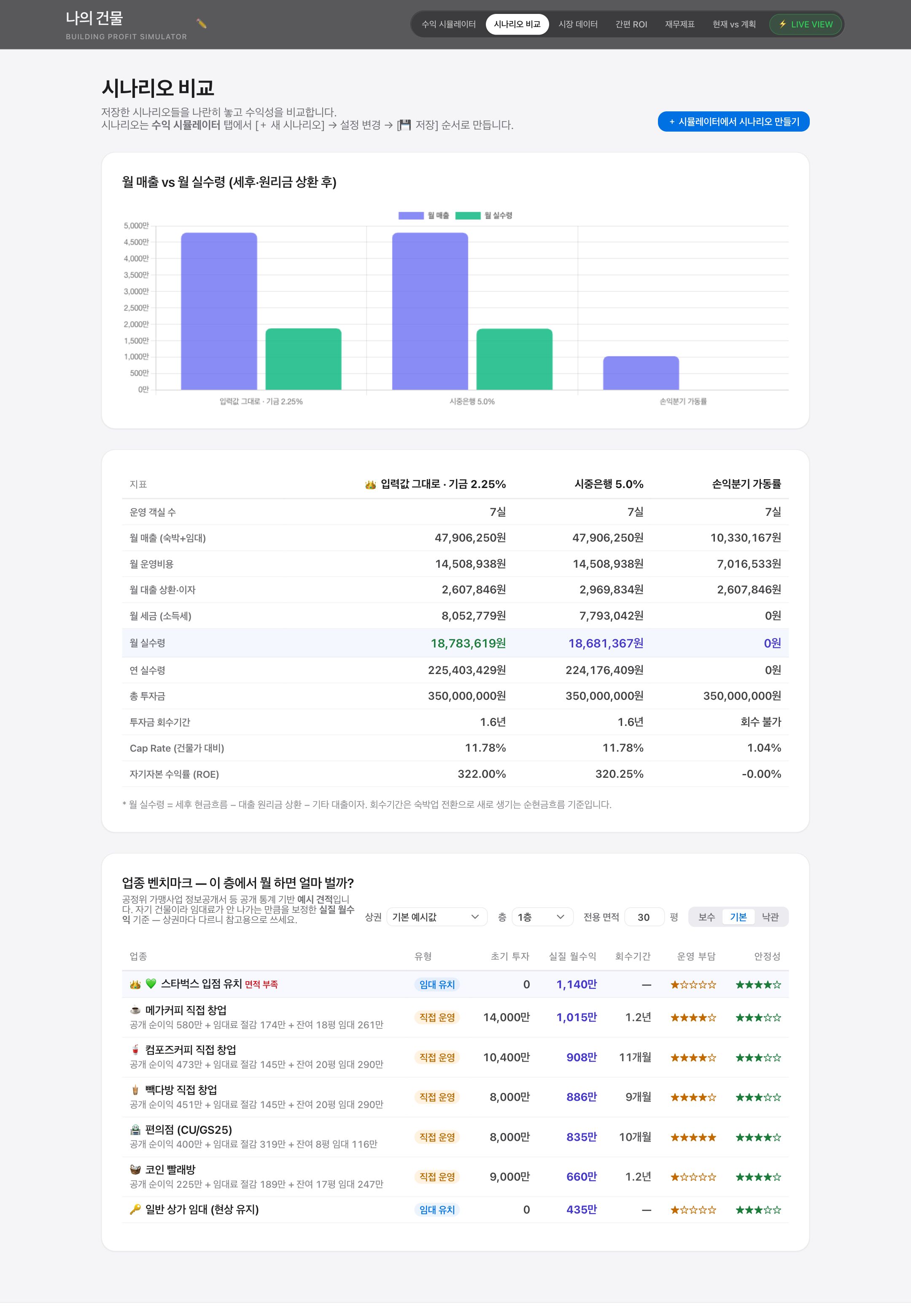The image size is (911, 1316).
Task: Click the drink icon for 컴포즈커피 직접 창업
Action: point(135,1049)
